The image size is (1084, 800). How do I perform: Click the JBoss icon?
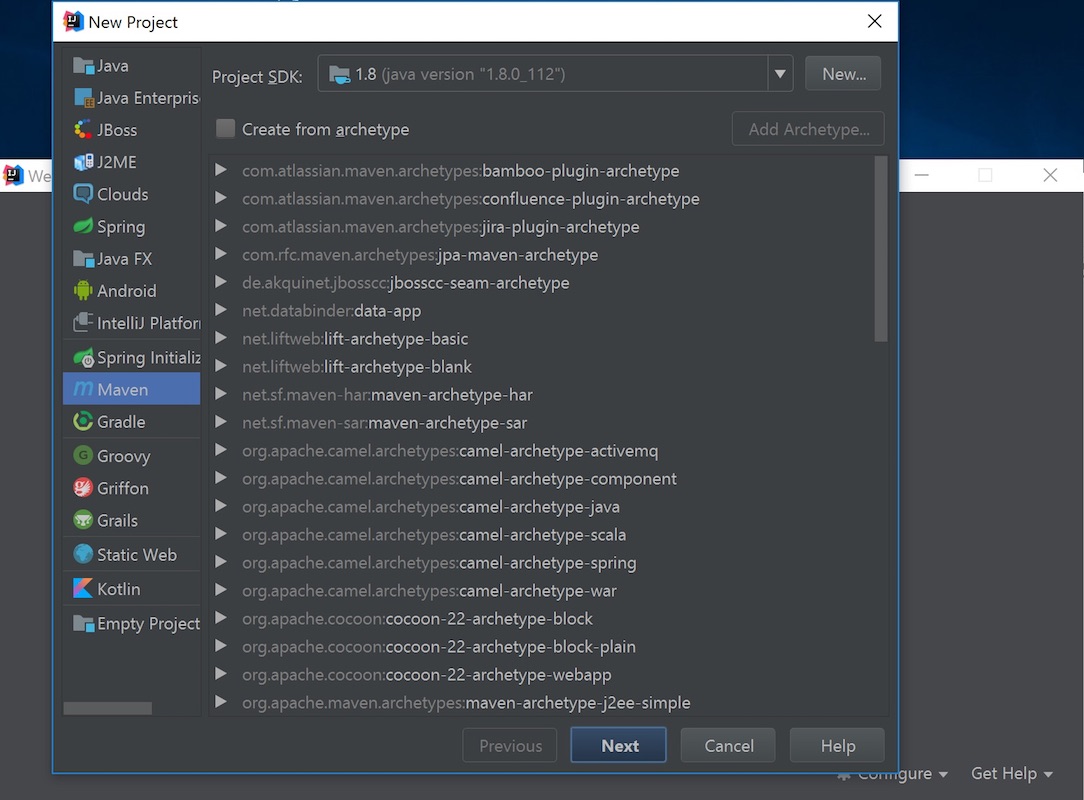pos(83,129)
